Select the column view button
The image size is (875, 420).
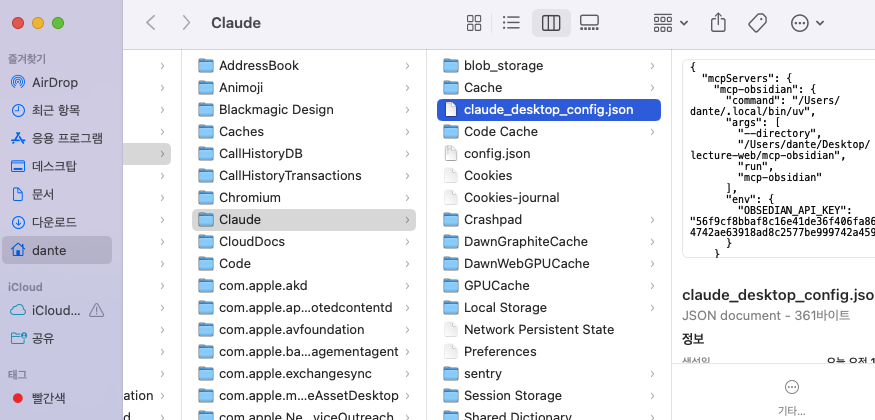pos(551,23)
